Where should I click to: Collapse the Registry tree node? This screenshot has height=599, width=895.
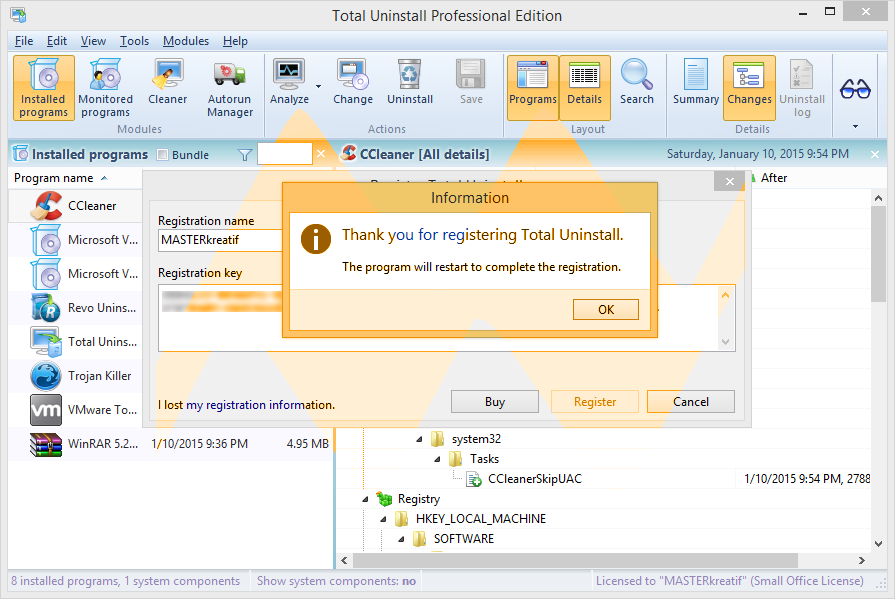tap(365, 499)
